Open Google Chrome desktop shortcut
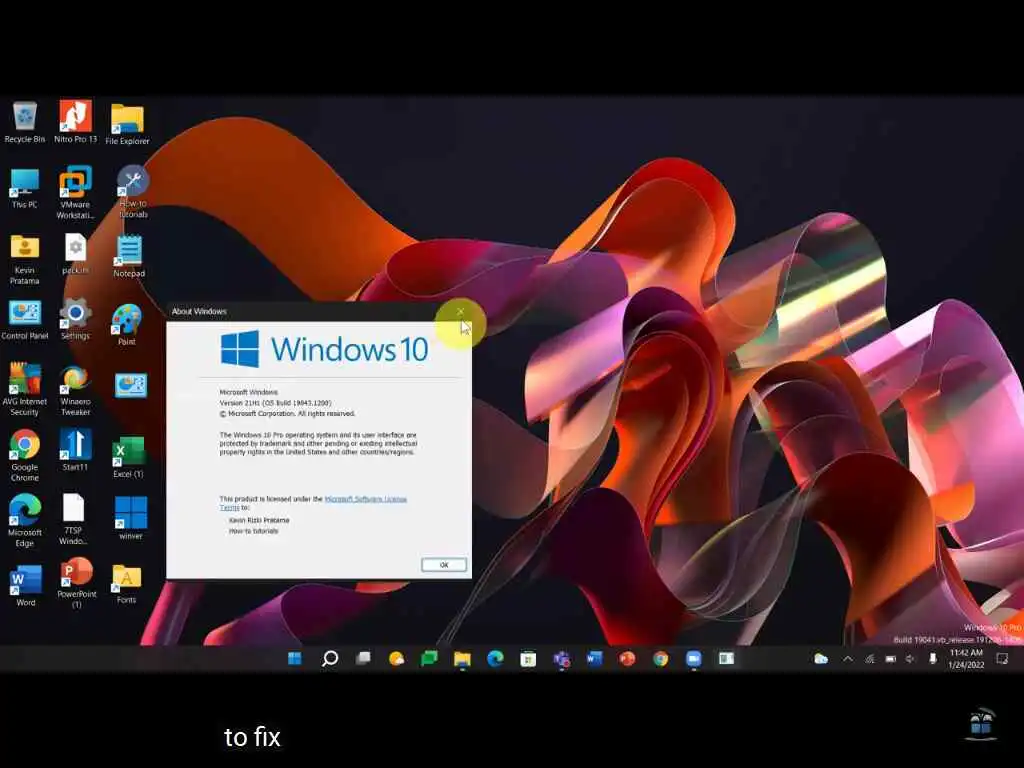Image resolution: width=1024 pixels, height=768 pixels. tap(25, 455)
